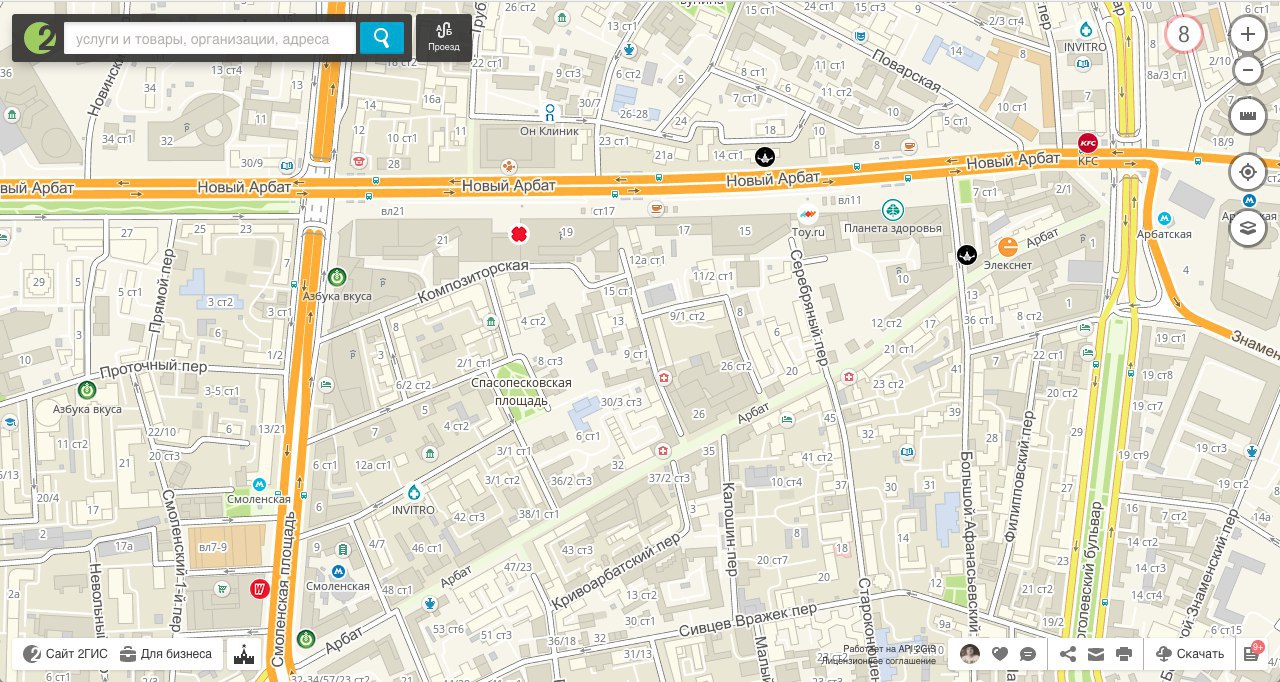Click the coffee cup icon near ст17

click(x=656, y=208)
